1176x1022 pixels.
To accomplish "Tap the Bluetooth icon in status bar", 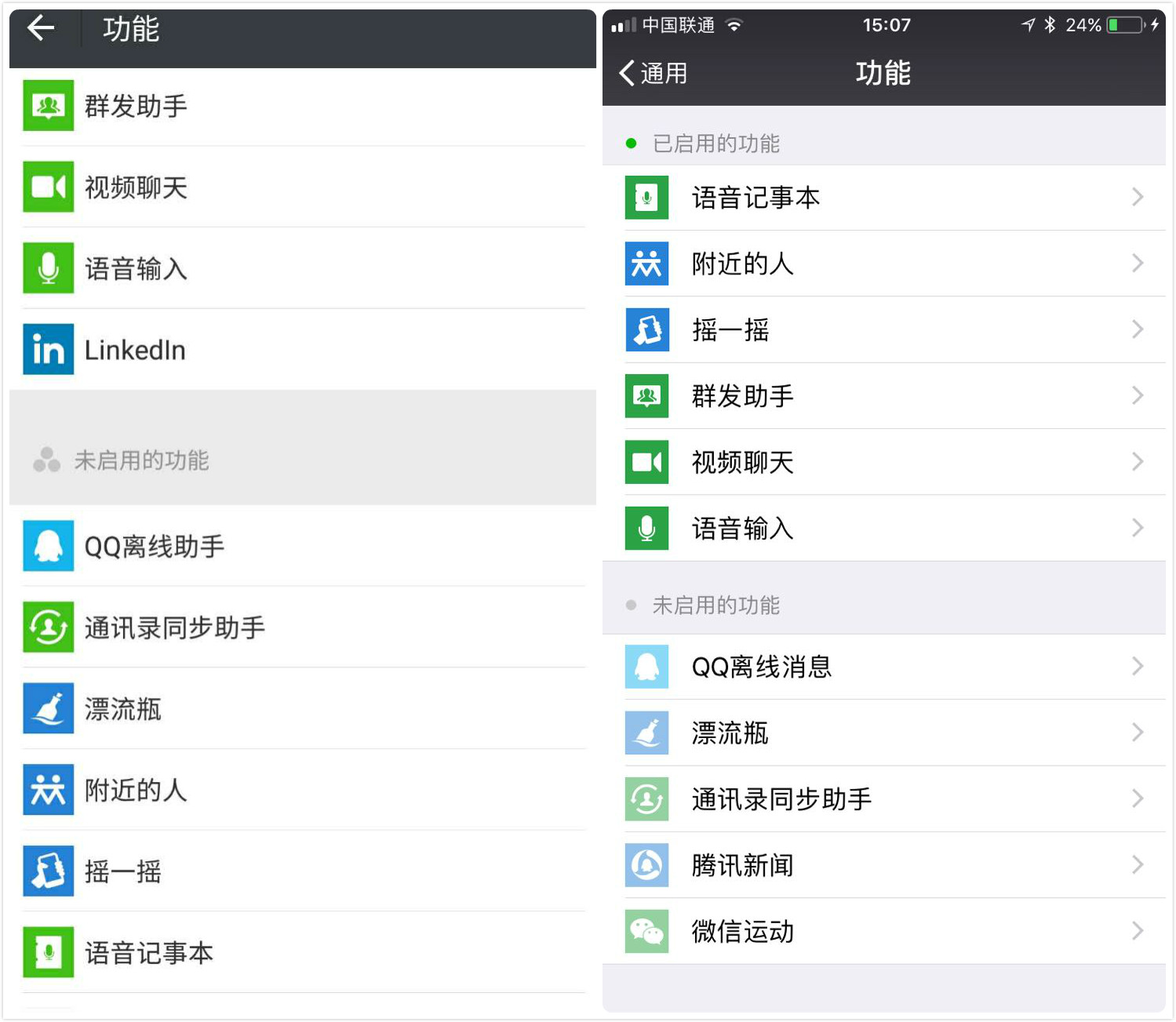I will coord(1050,25).
